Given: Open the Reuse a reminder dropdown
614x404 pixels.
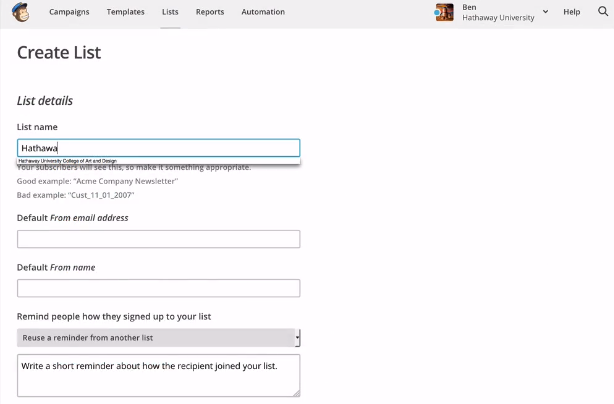Looking at the screenshot, I should pos(158,338).
